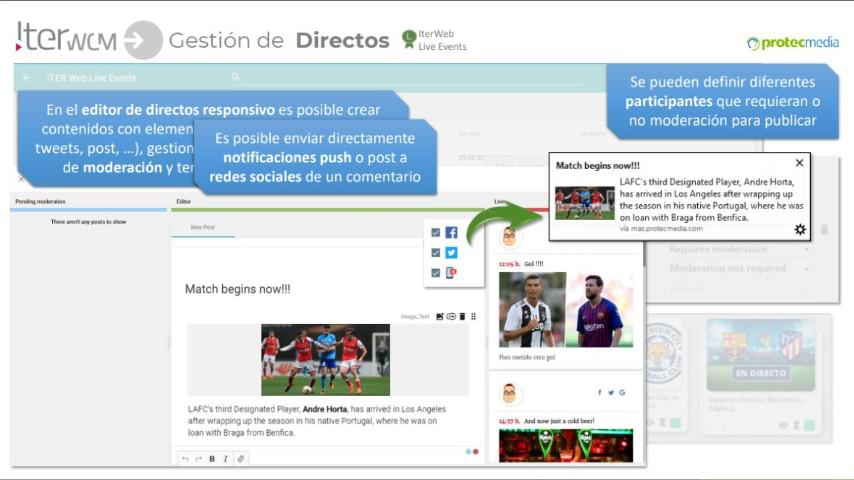Click the search magnifier icon in the top bar
854x480 pixels.
tap(235, 77)
